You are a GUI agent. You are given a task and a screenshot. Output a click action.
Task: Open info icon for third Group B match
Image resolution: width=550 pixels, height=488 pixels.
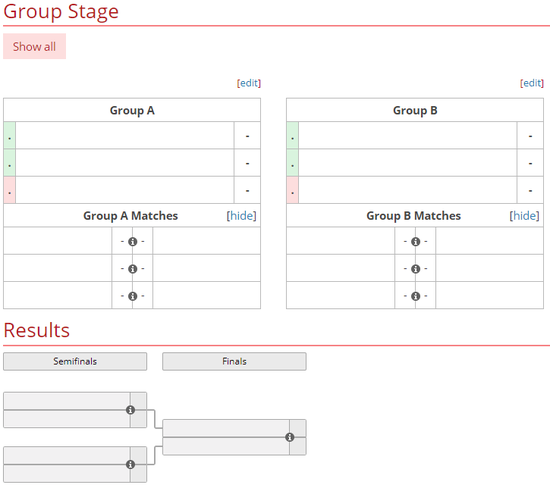[x=415, y=296]
